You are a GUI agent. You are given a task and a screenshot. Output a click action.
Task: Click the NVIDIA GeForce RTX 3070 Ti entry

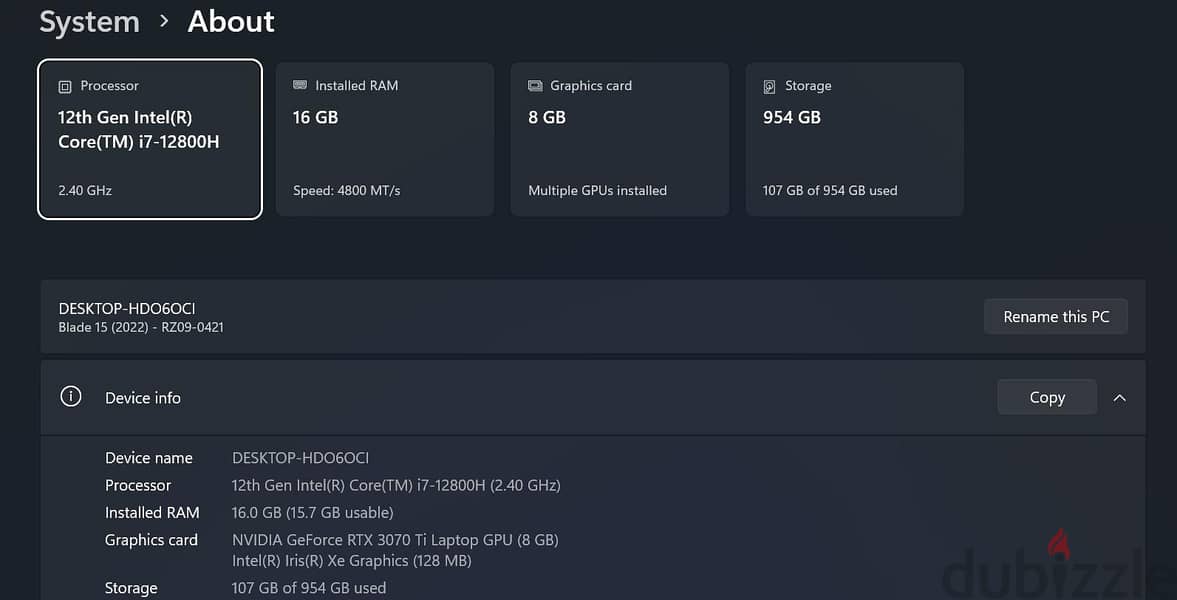[x=395, y=540]
